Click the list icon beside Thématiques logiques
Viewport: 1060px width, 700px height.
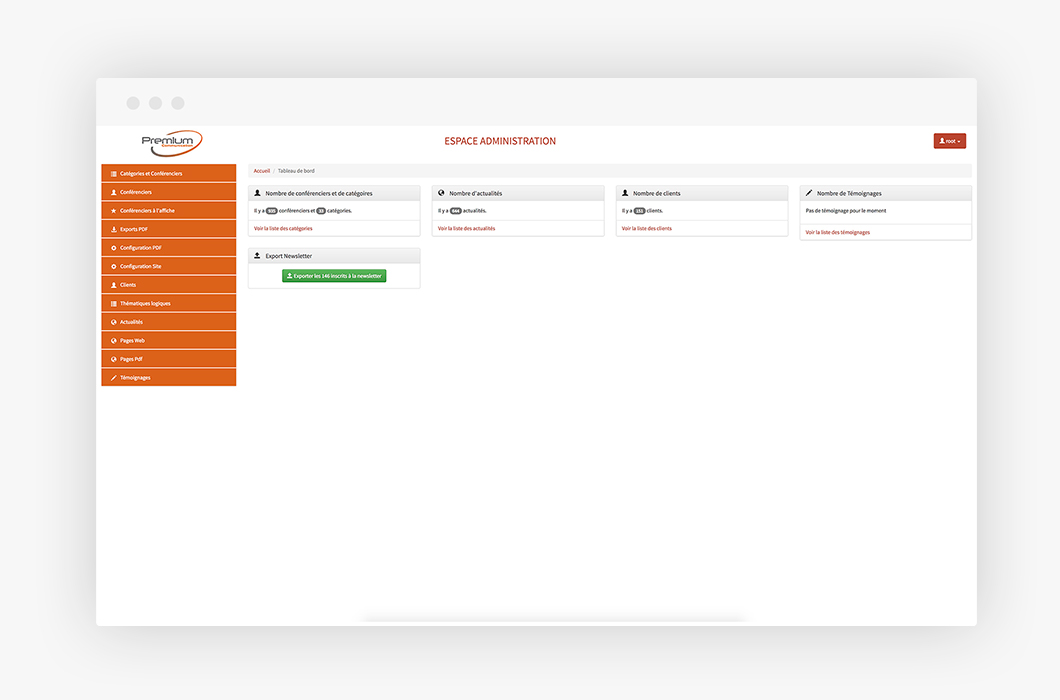click(114, 304)
